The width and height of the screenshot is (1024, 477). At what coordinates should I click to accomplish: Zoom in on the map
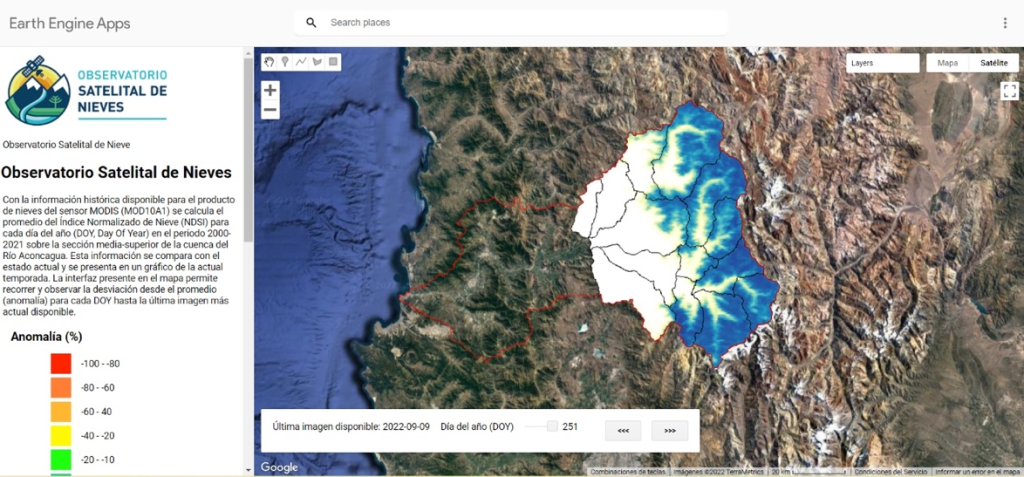tap(270, 90)
